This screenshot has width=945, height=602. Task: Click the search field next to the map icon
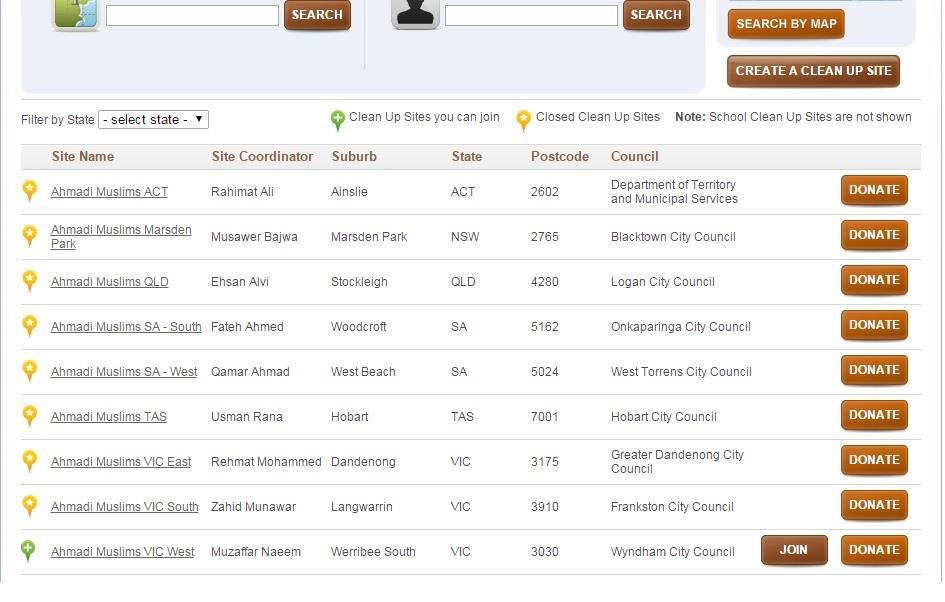192,15
